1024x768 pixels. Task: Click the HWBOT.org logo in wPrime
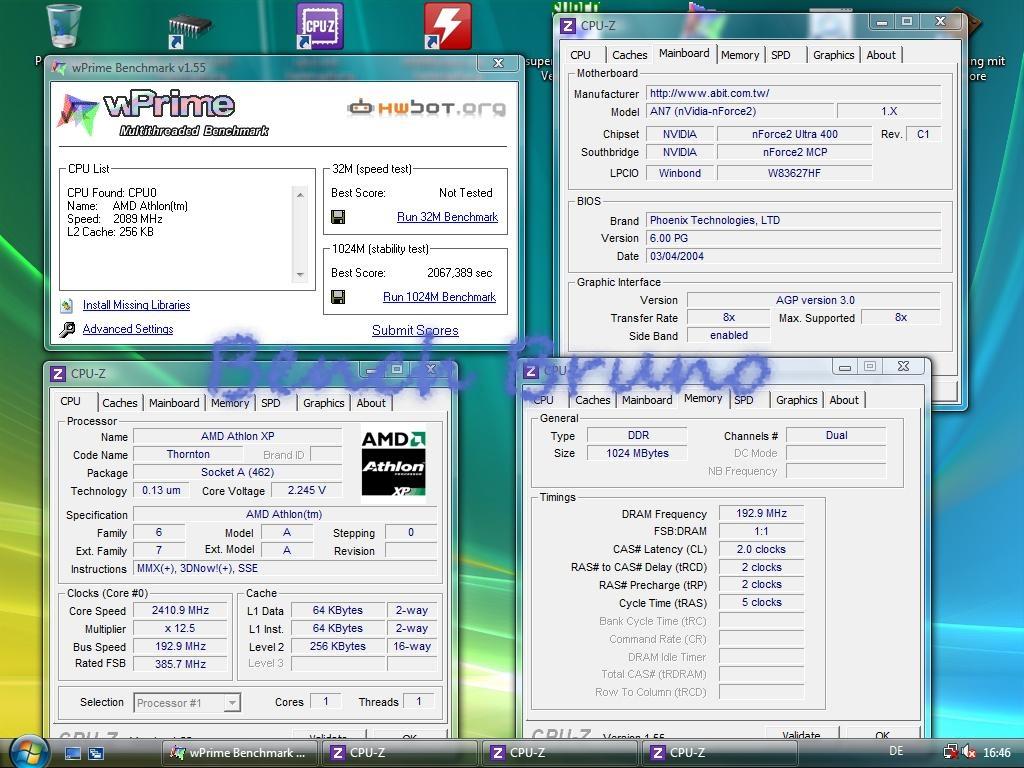[x=426, y=107]
